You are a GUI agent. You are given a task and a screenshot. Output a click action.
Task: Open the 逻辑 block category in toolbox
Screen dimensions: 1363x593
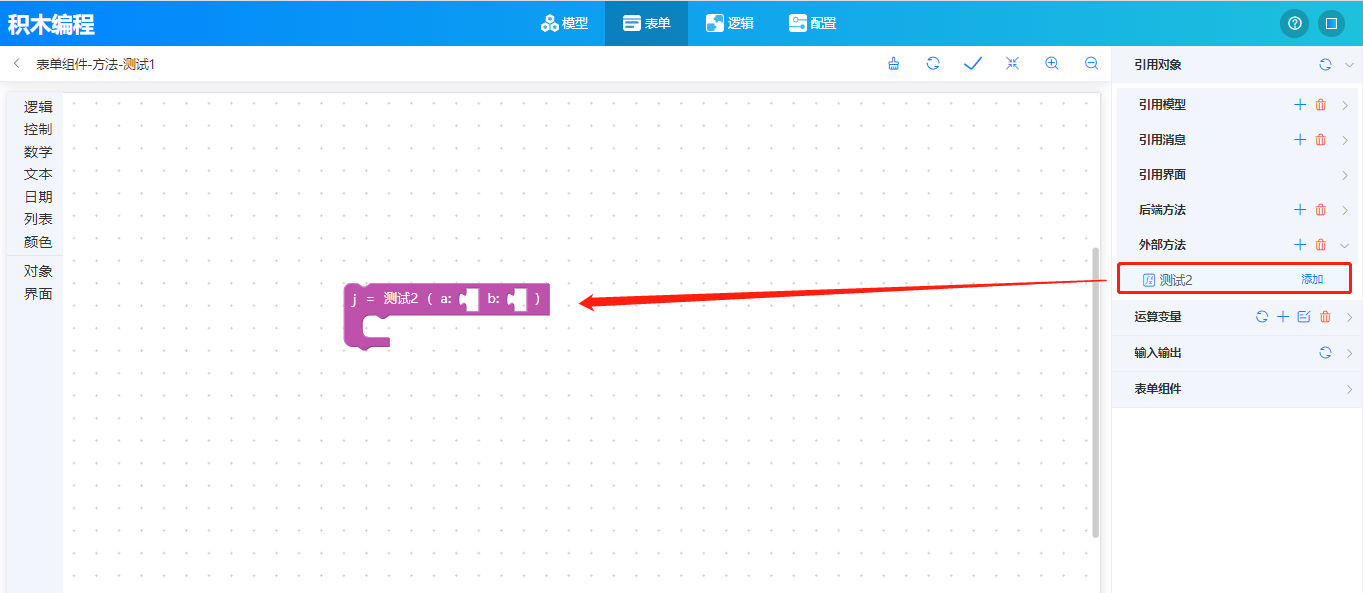point(38,106)
